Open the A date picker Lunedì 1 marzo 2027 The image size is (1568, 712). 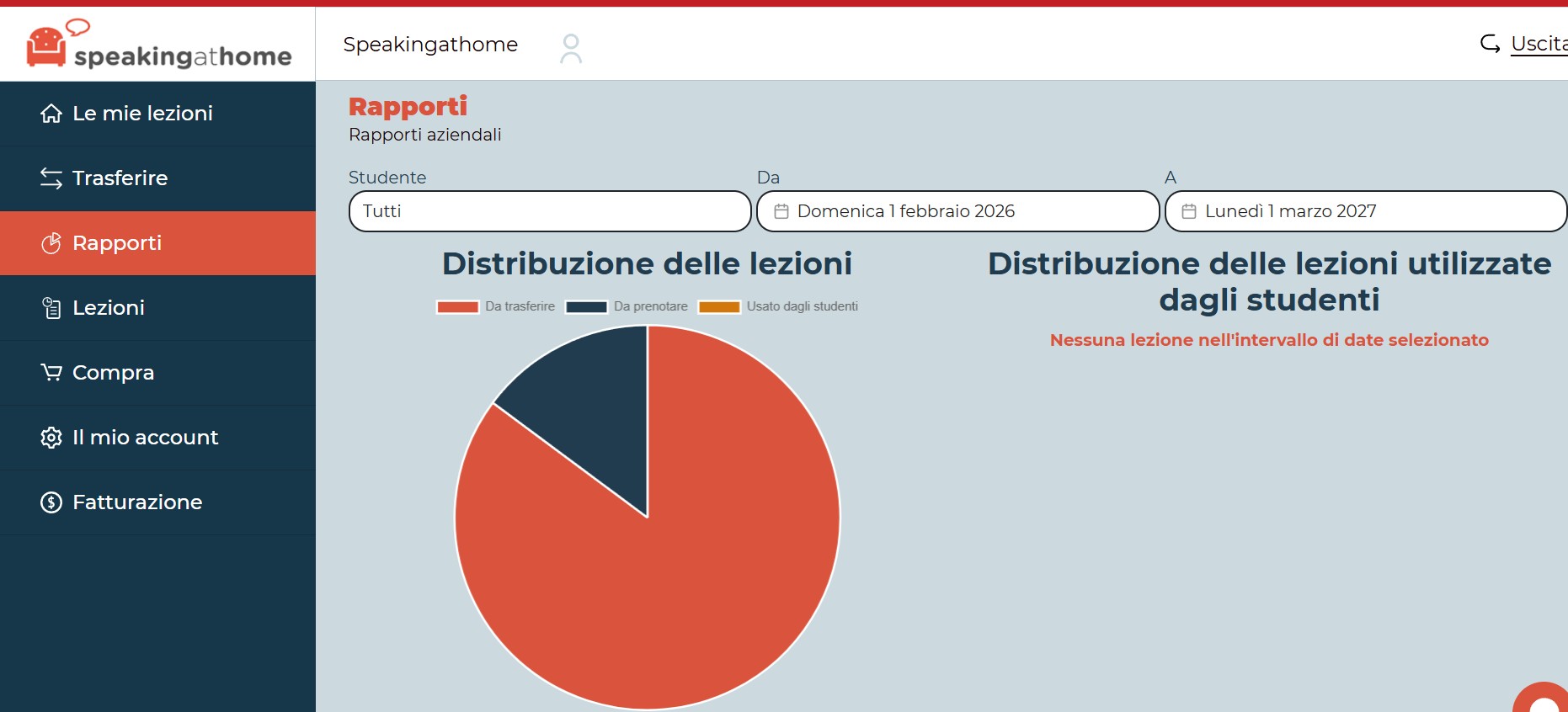tap(1366, 211)
